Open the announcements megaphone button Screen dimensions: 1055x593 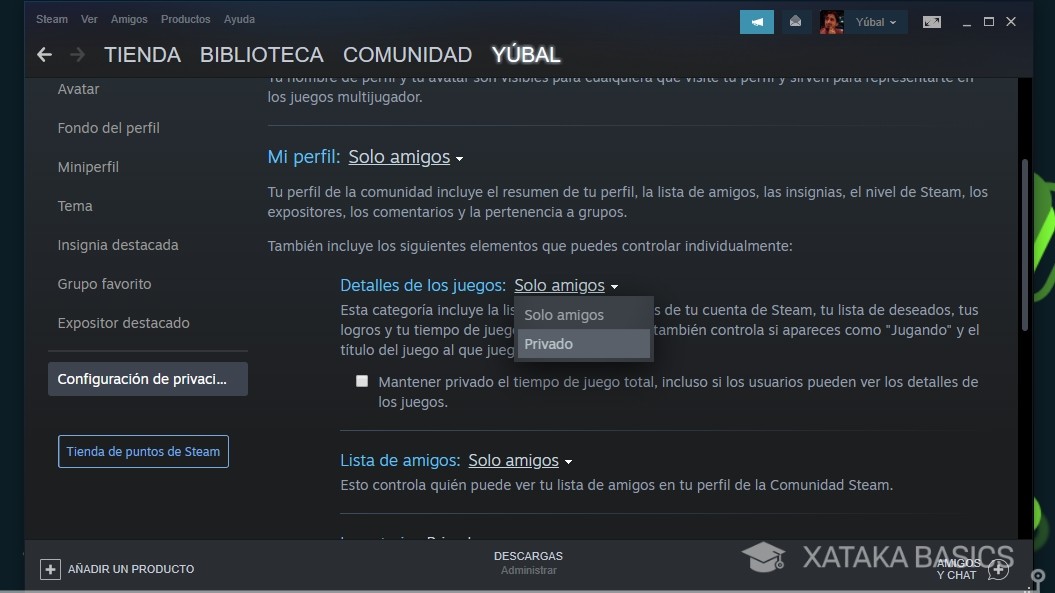757,22
